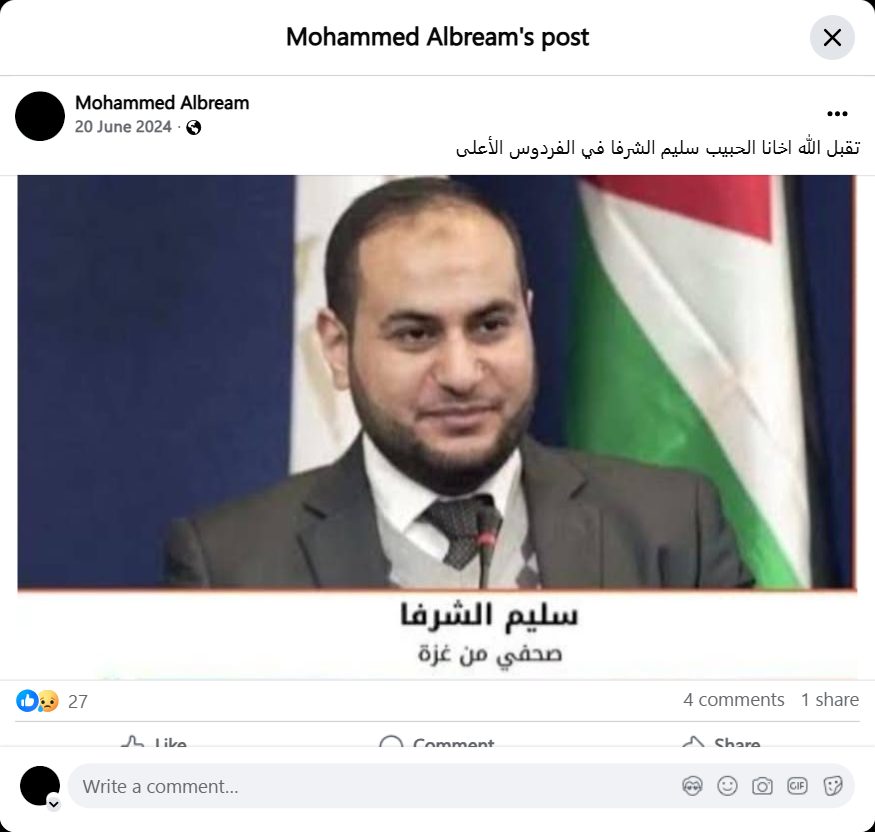Open the three-dot post options menu

(837, 114)
